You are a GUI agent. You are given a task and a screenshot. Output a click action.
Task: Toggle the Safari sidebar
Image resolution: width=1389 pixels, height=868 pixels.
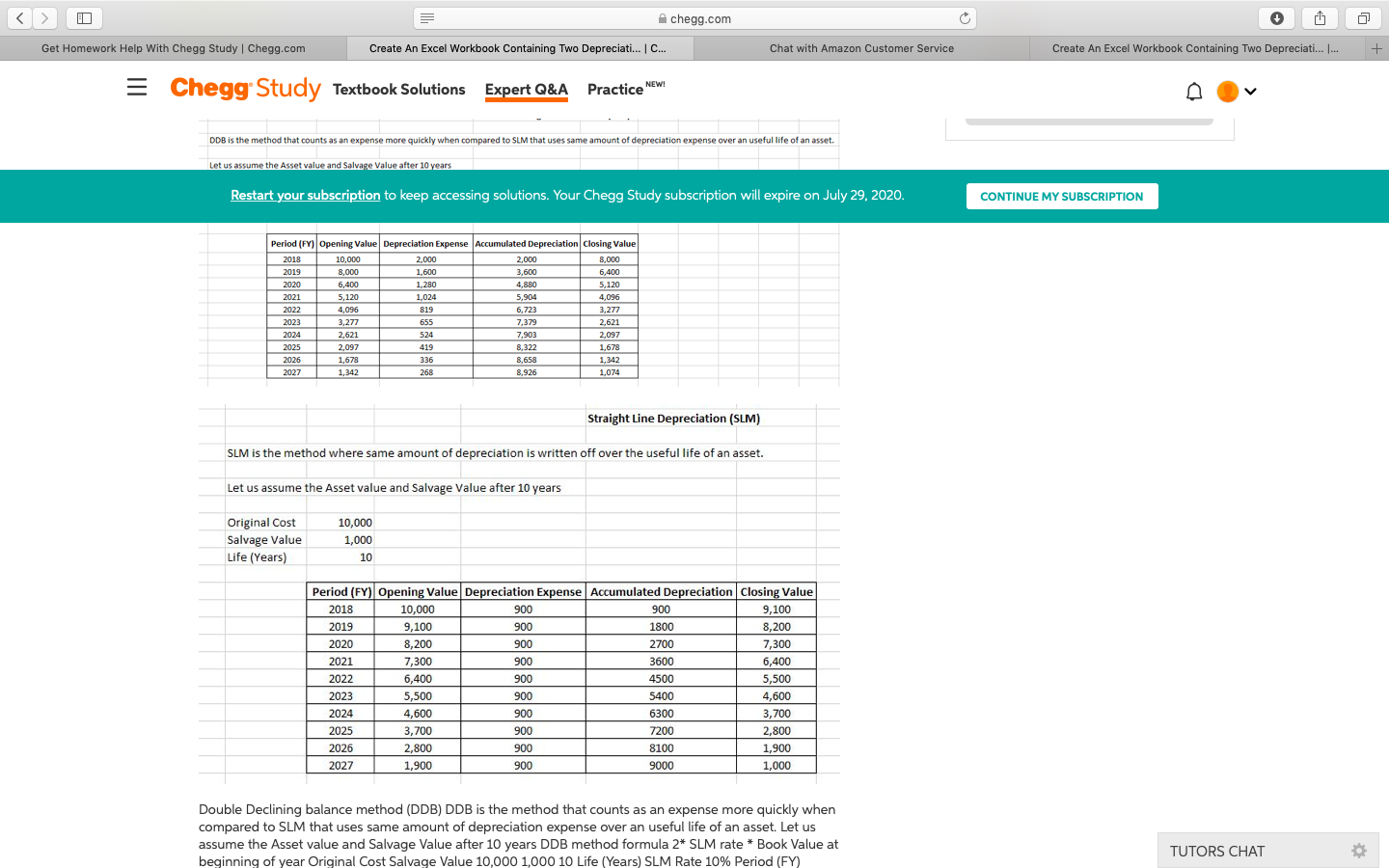point(84,17)
